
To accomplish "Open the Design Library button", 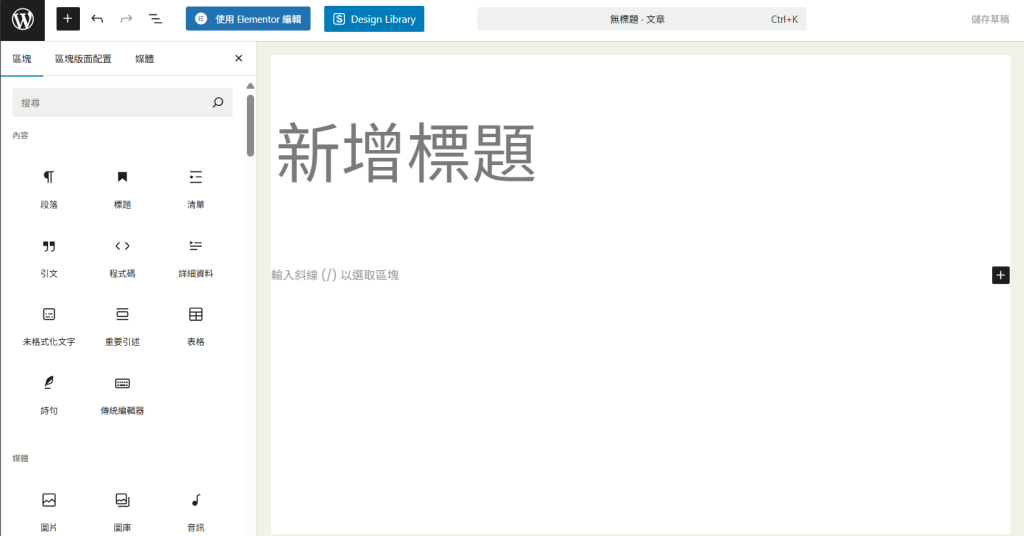I will 374,19.
